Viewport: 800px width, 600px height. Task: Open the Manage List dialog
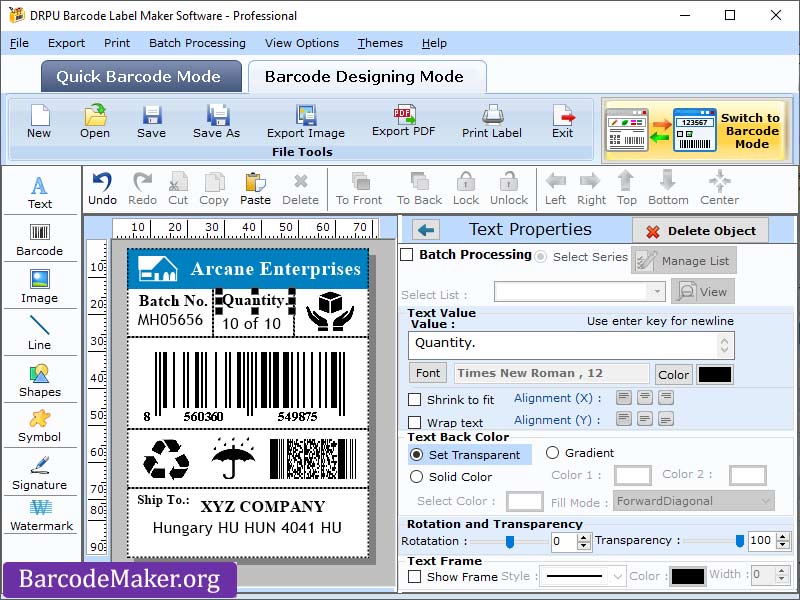click(685, 259)
